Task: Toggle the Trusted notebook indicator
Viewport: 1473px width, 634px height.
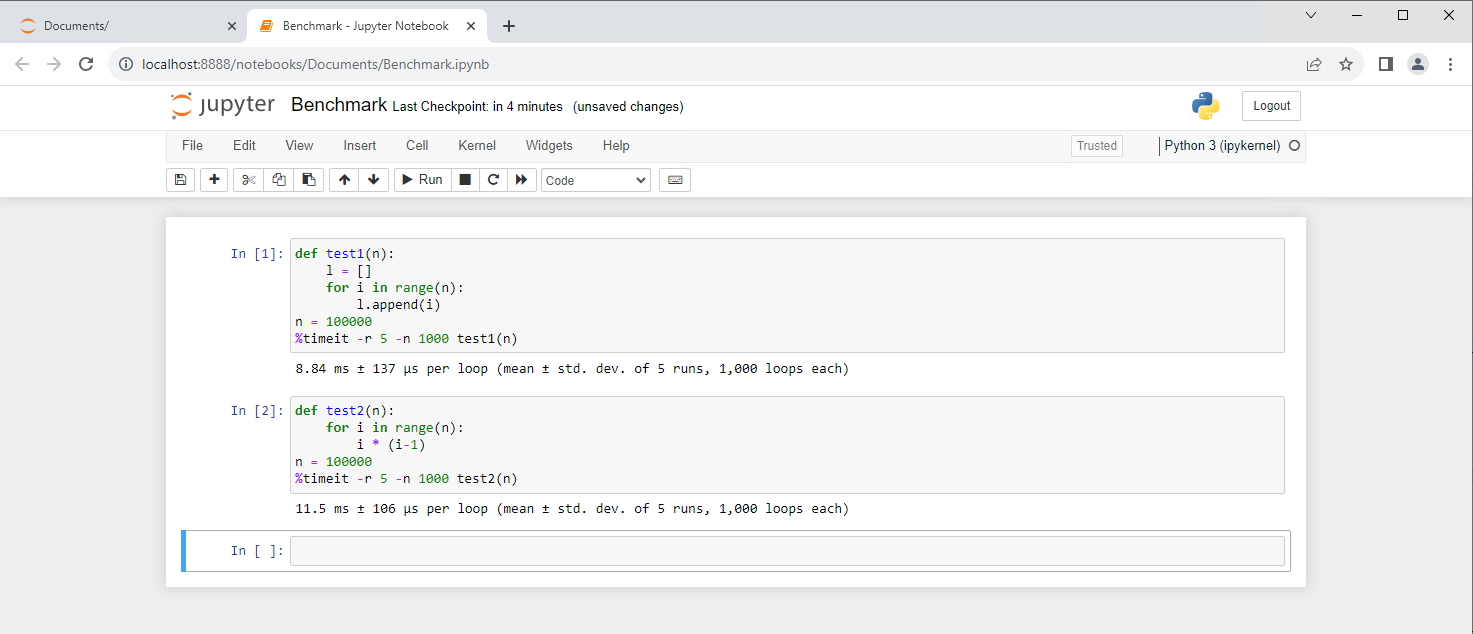Action: point(1096,146)
